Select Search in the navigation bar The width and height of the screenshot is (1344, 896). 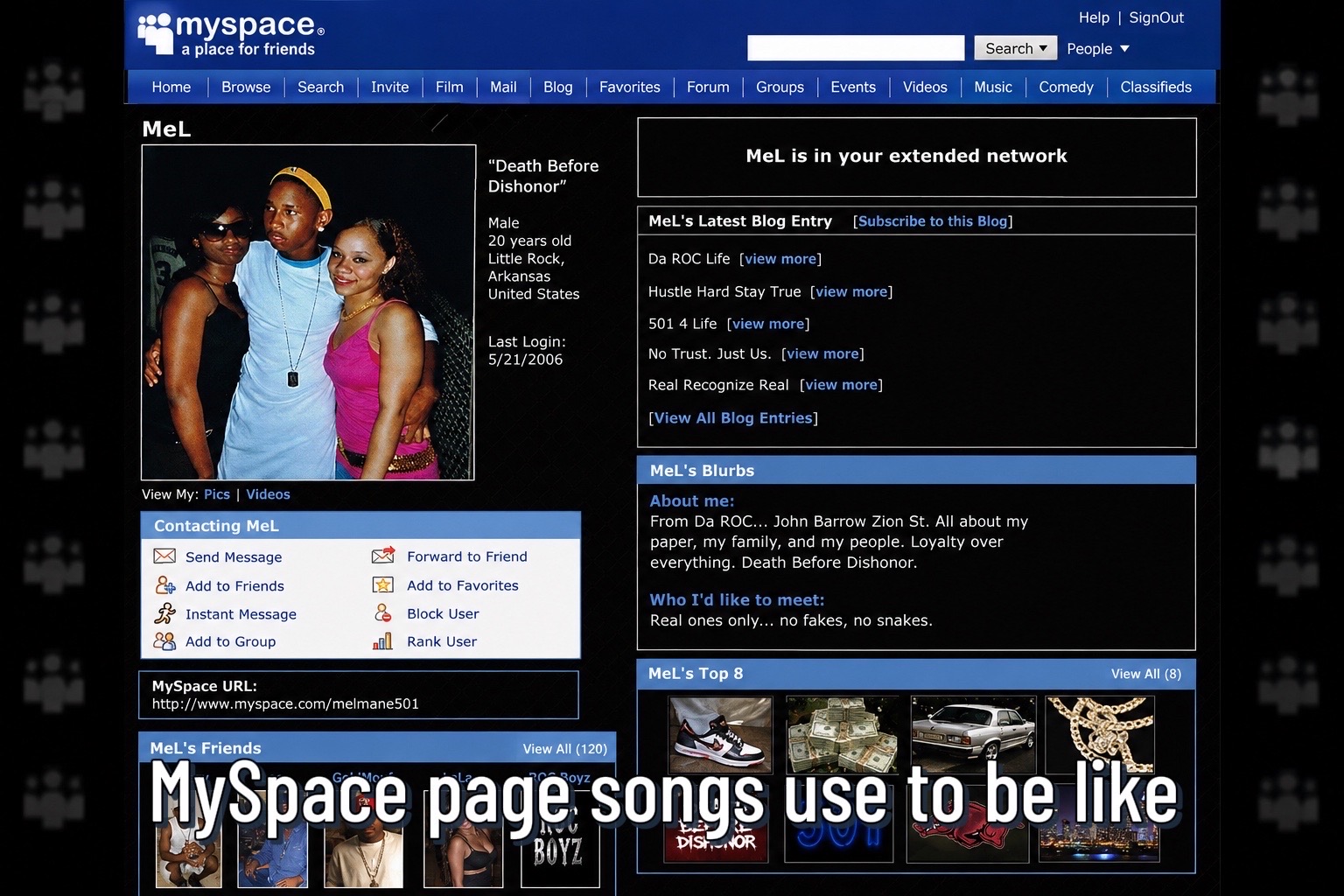[x=320, y=87]
